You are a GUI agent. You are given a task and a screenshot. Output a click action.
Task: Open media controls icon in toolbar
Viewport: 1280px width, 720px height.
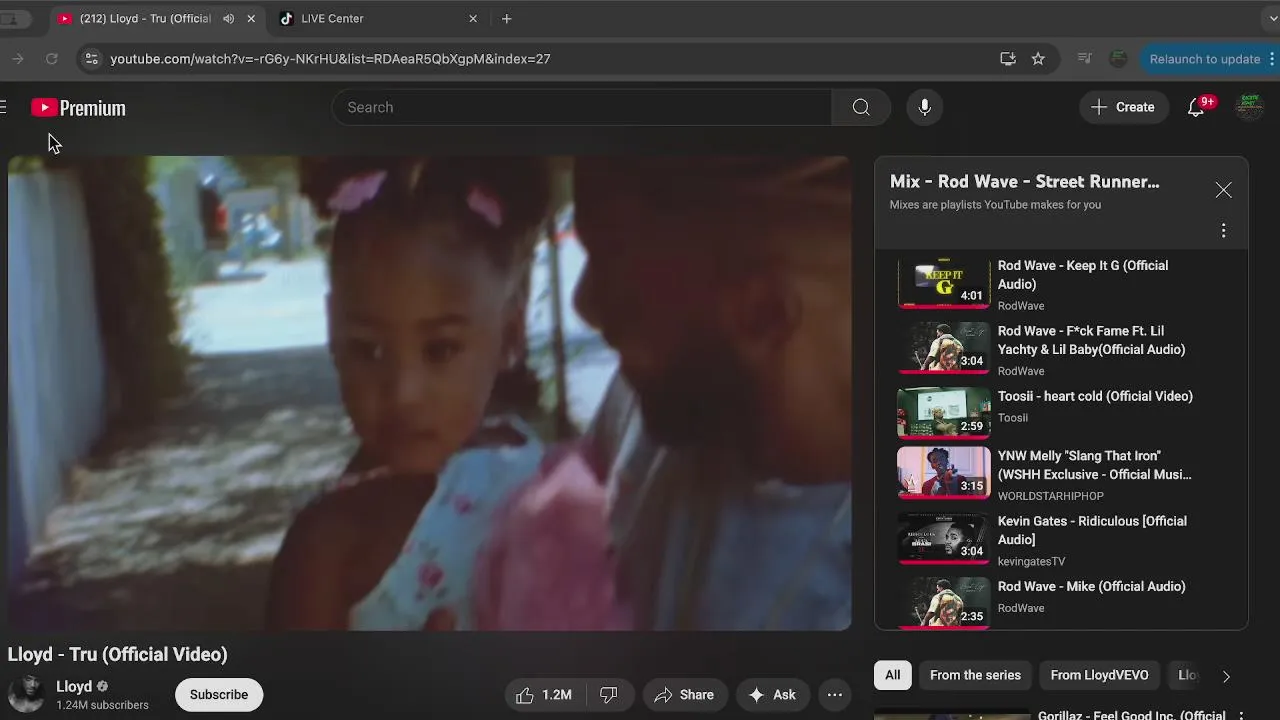pos(1084,59)
